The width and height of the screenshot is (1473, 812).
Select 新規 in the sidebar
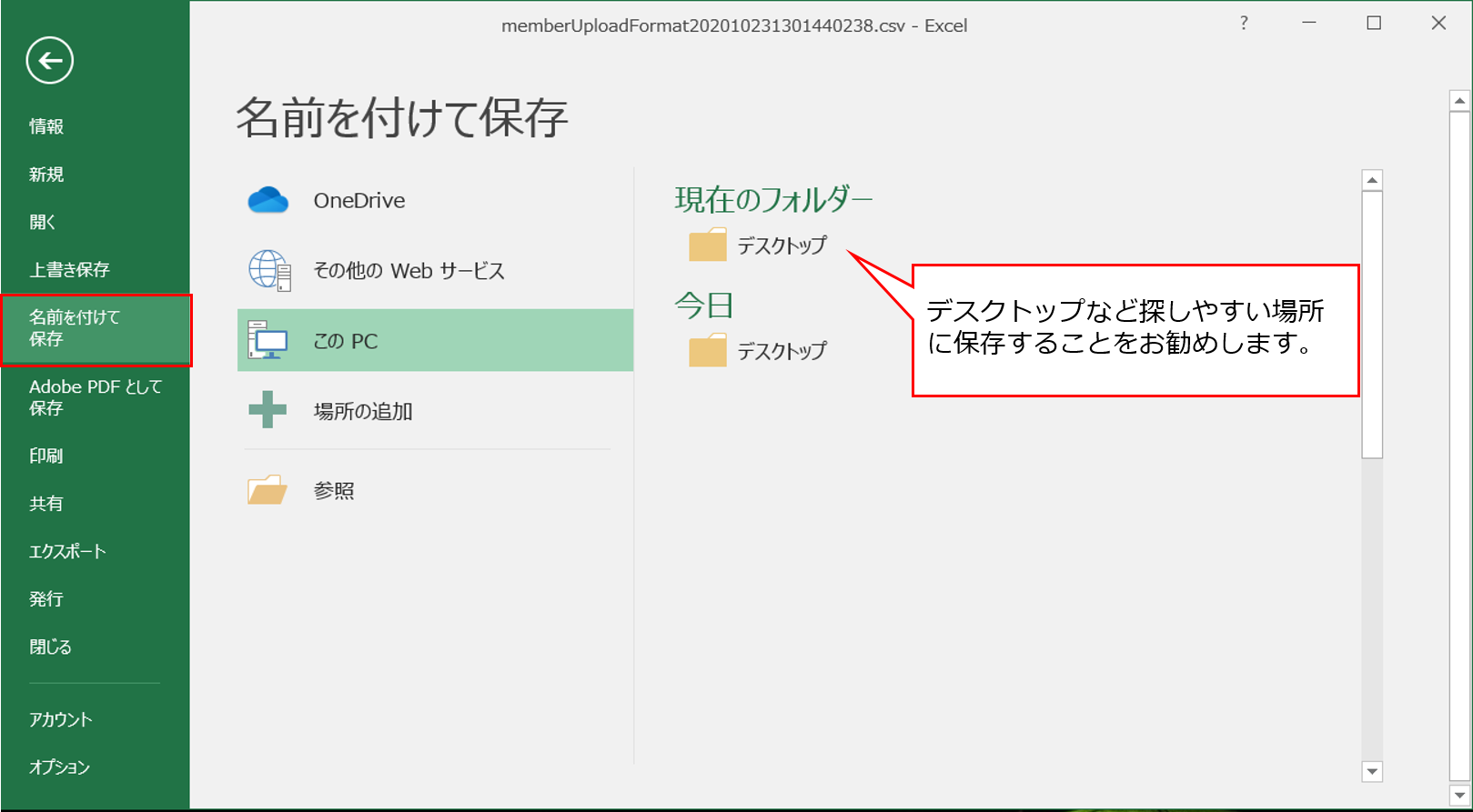(x=46, y=175)
